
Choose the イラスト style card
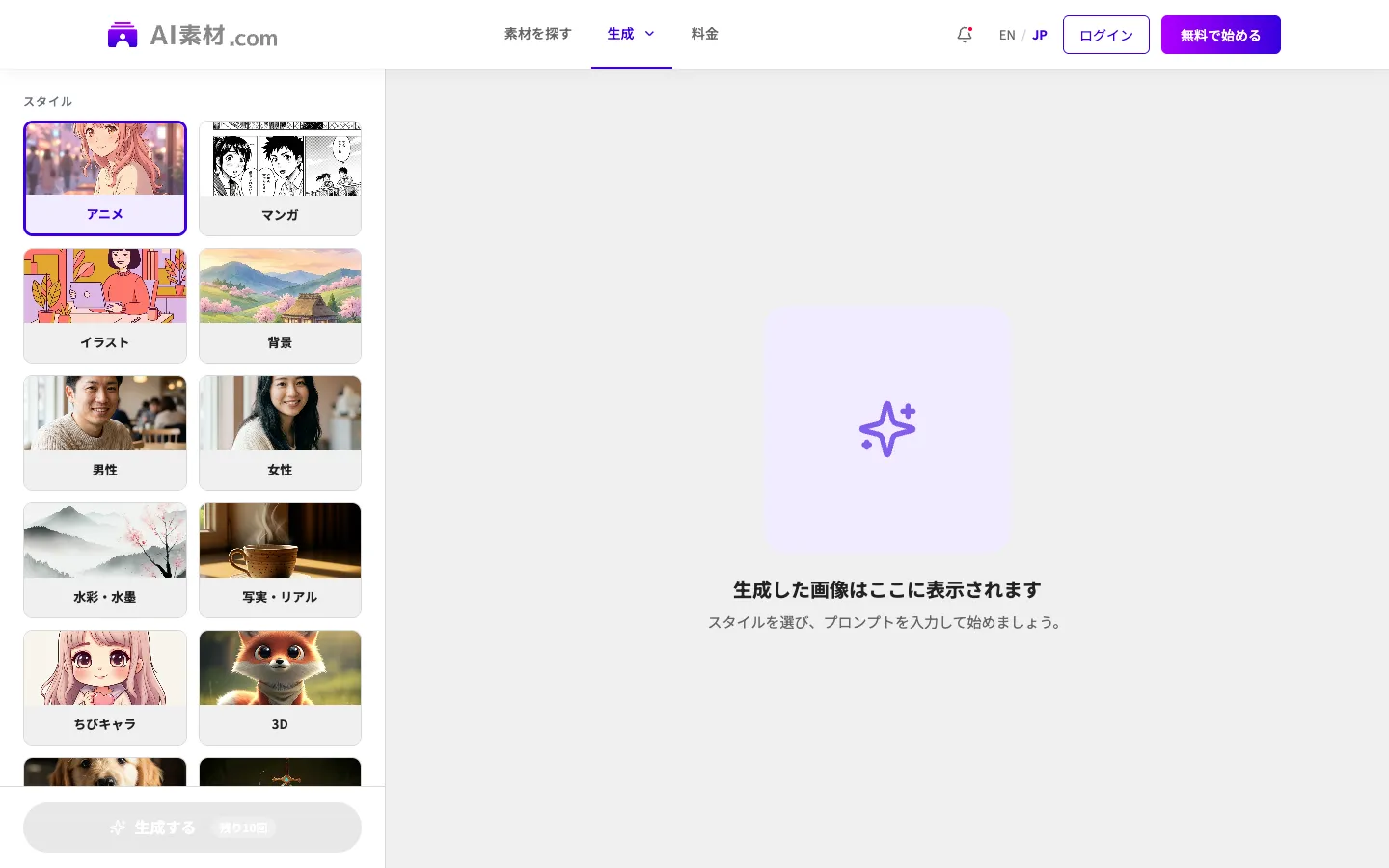[105, 306]
